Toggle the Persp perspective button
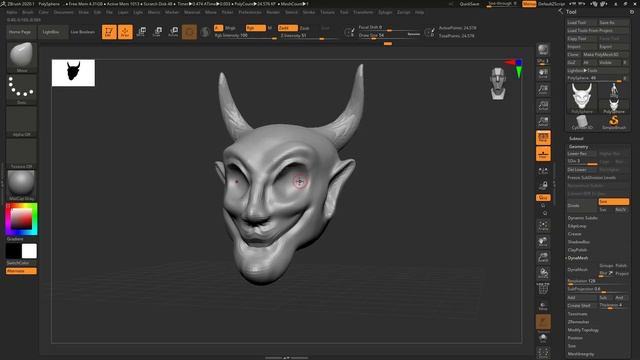The image size is (640, 360). tap(543, 138)
